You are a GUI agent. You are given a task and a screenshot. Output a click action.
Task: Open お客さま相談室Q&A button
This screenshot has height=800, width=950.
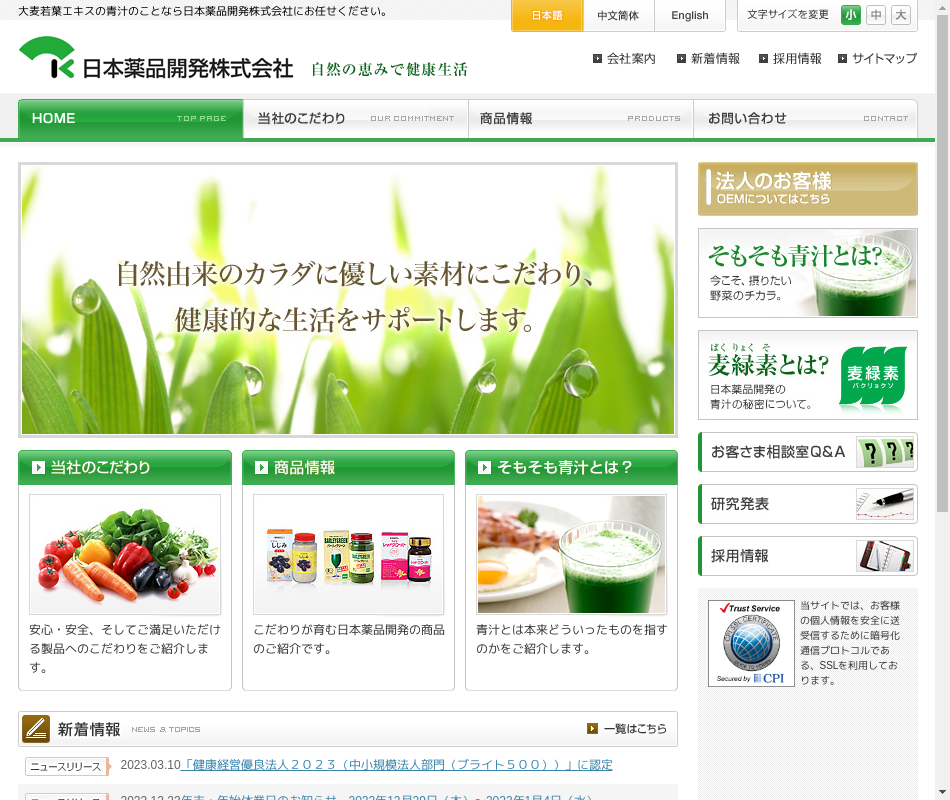tap(808, 452)
